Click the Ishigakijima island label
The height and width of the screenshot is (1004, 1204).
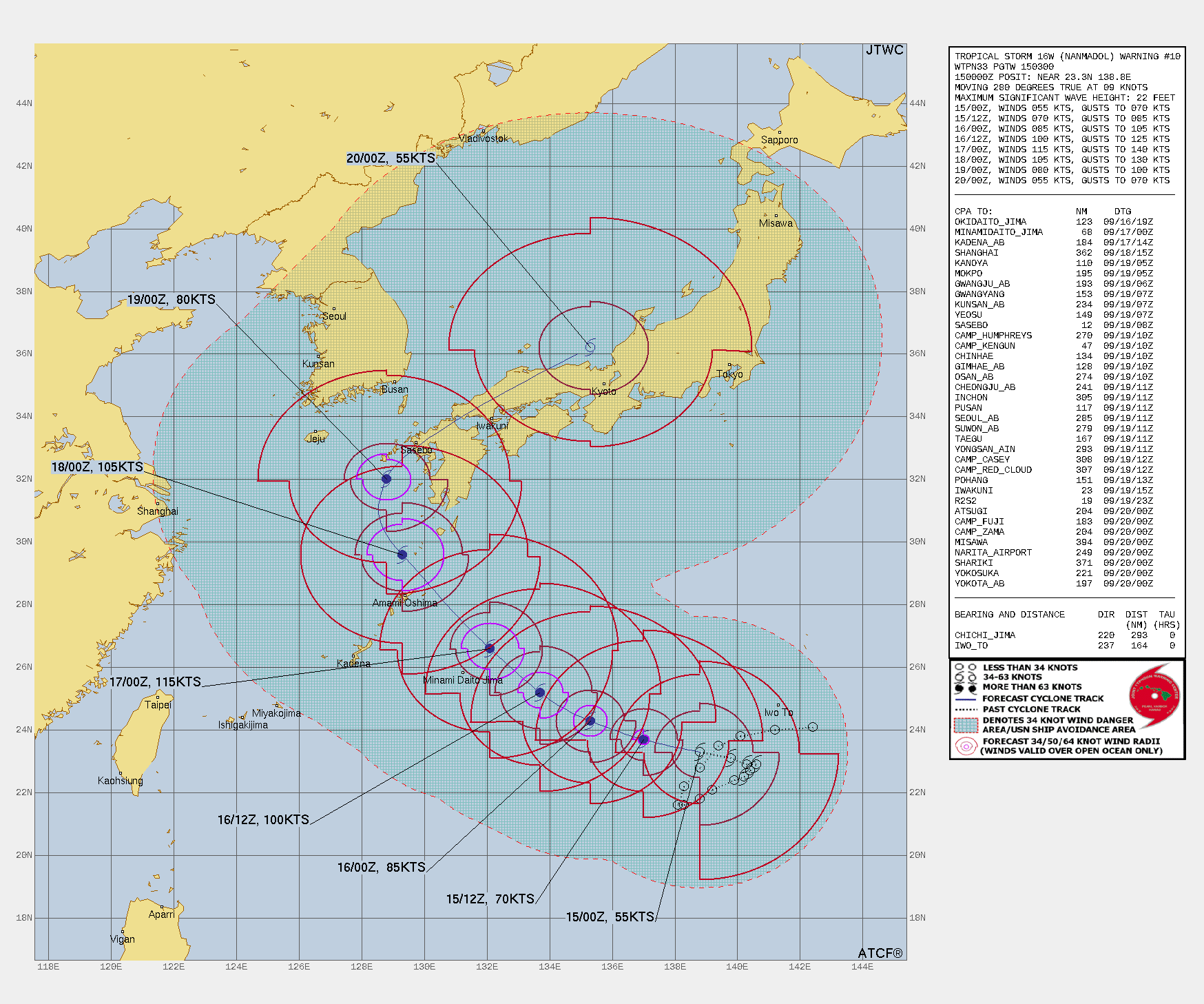click(243, 725)
